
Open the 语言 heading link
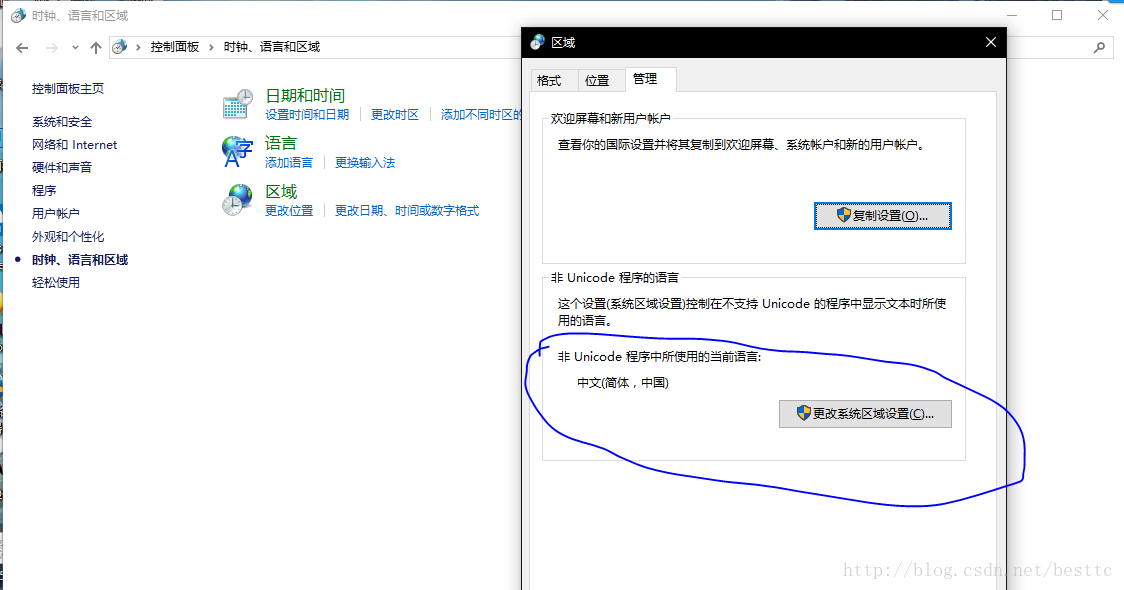pyautogui.click(x=281, y=143)
